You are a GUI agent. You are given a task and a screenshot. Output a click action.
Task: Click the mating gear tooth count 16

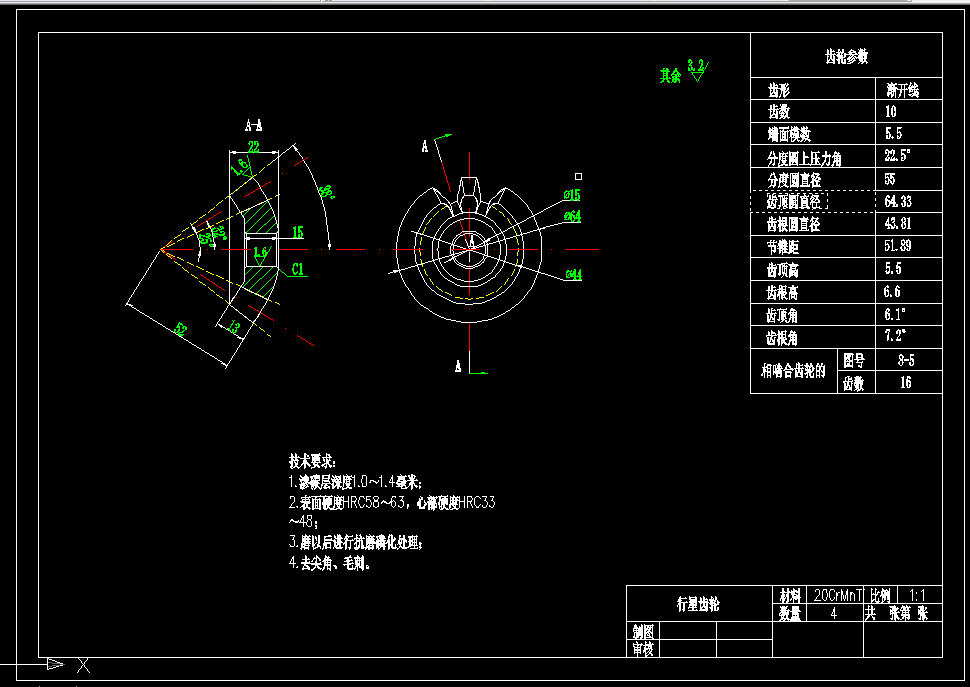906,383
